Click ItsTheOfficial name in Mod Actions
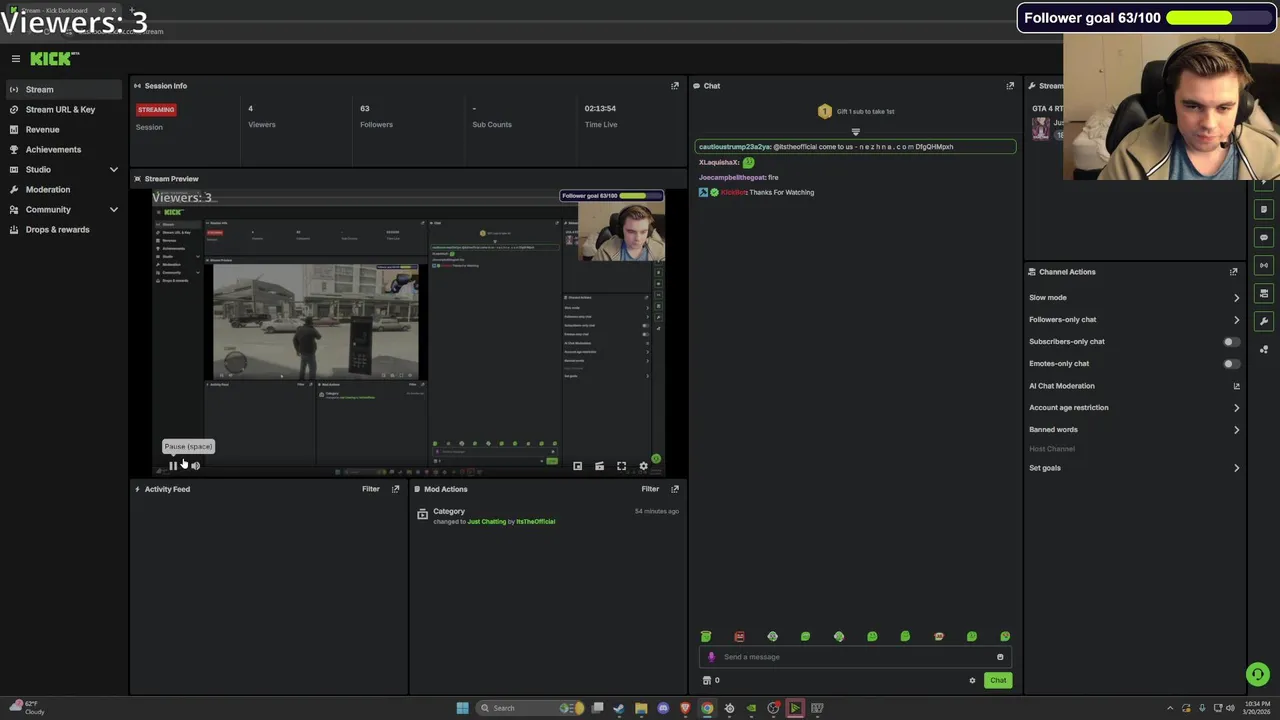Screen dimensions: 1280x720 pos(536,522)
